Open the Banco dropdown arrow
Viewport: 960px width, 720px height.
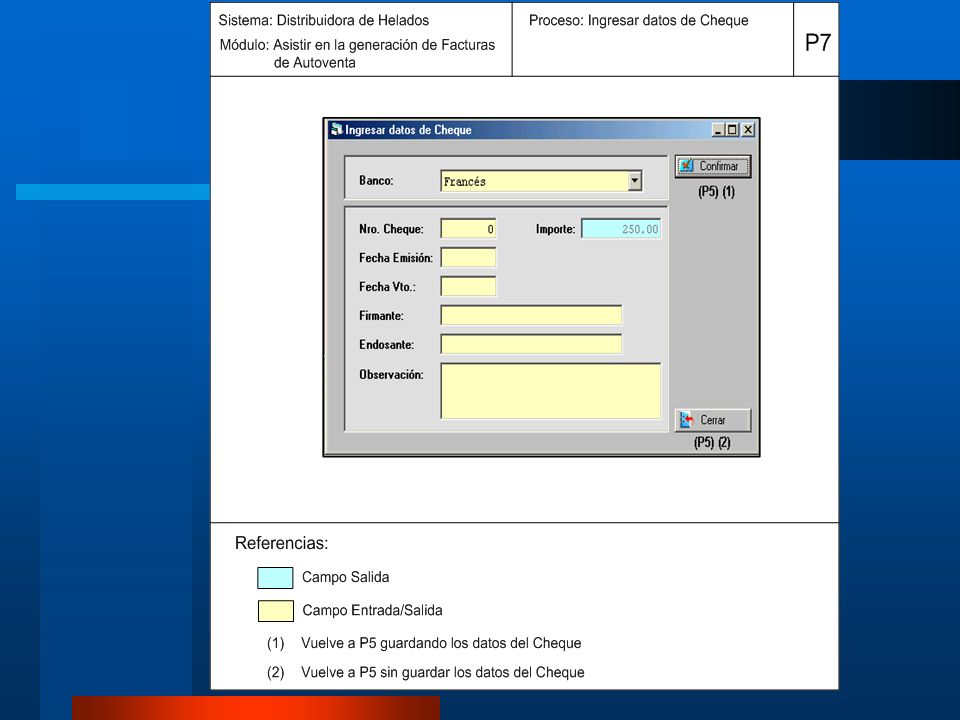(x=635, y=181)
